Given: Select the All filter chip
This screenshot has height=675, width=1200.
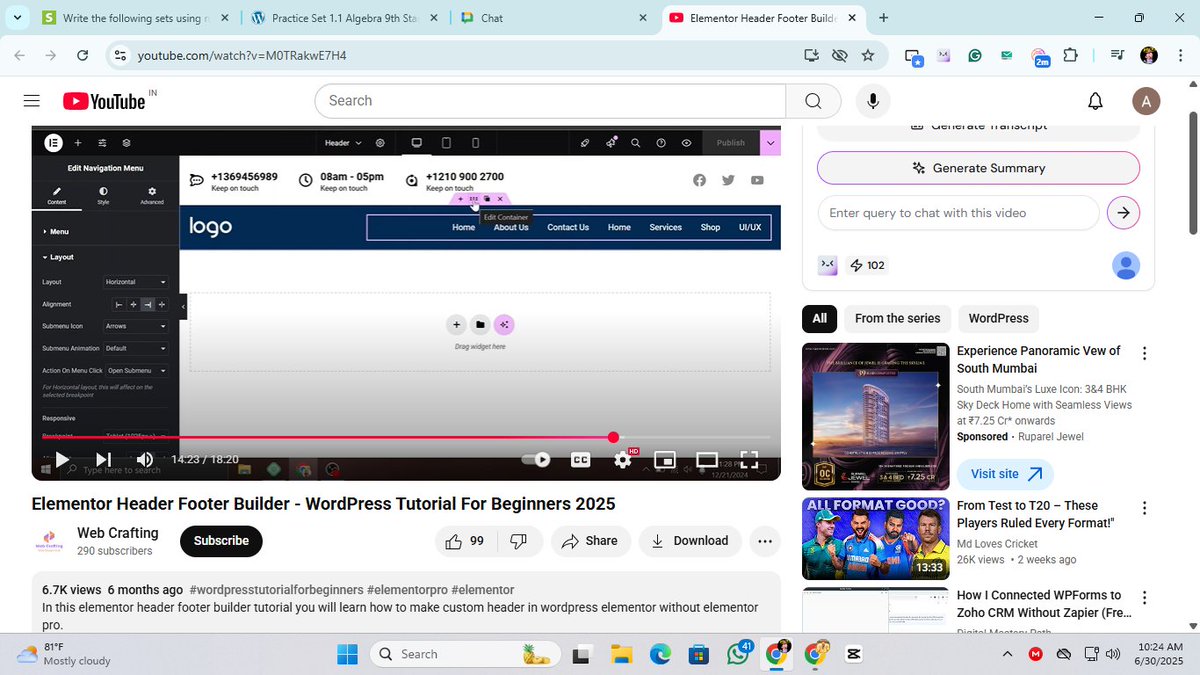Looking at the screenshot, I should [819, 319].
